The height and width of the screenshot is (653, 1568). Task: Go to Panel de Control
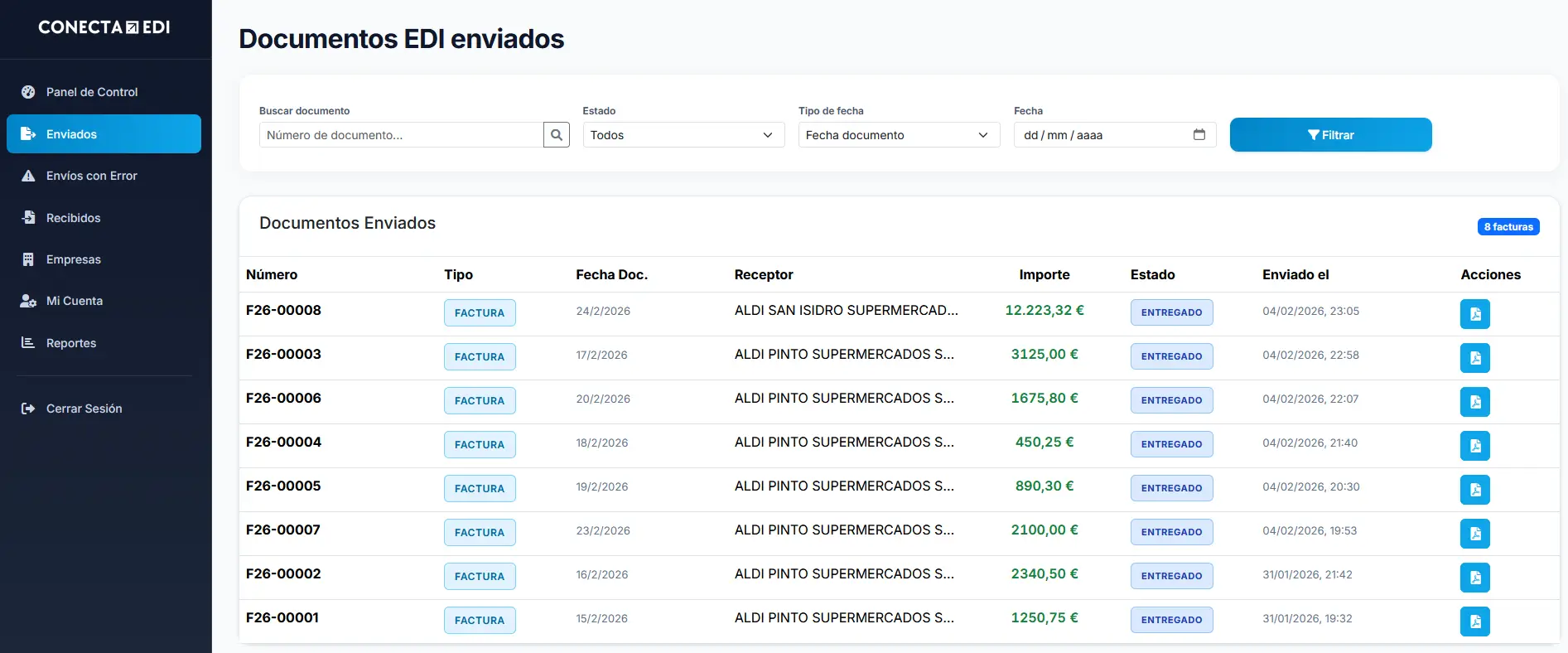[x=91, y=92]
